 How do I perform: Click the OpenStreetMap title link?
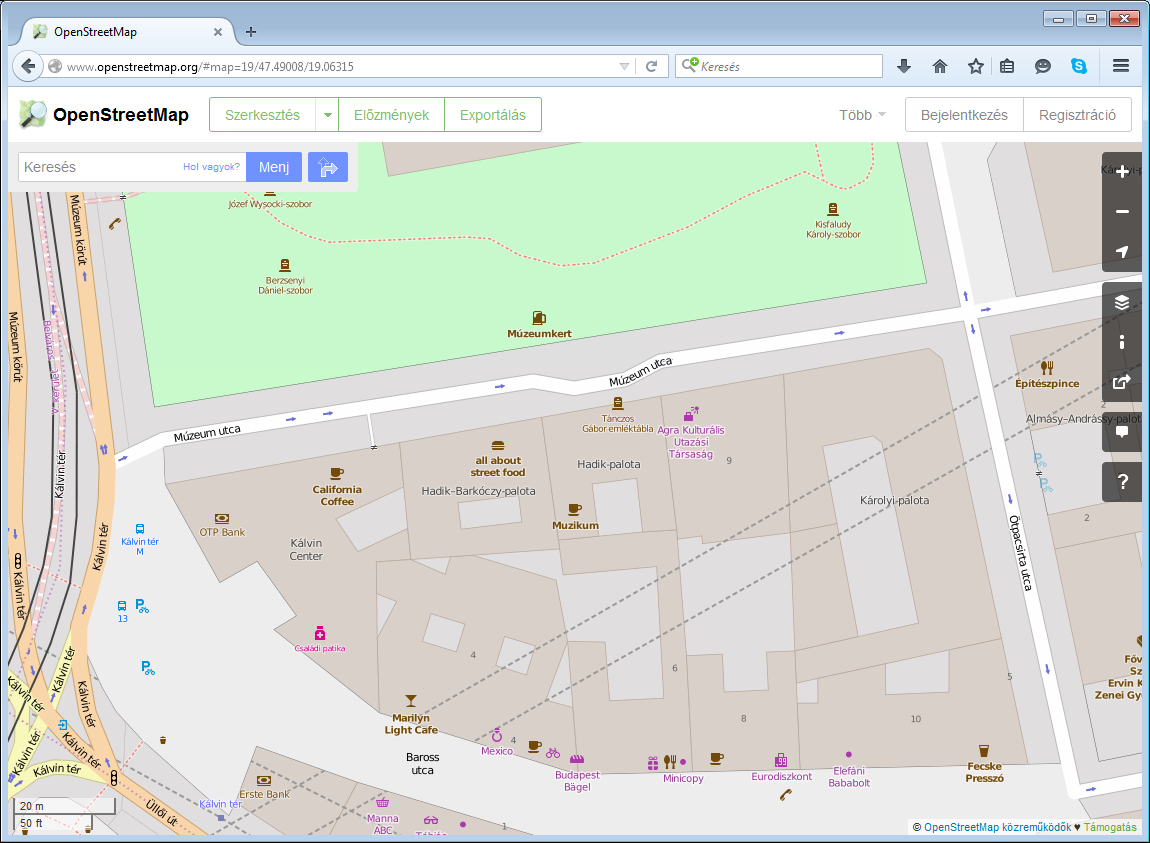(121, 114)
